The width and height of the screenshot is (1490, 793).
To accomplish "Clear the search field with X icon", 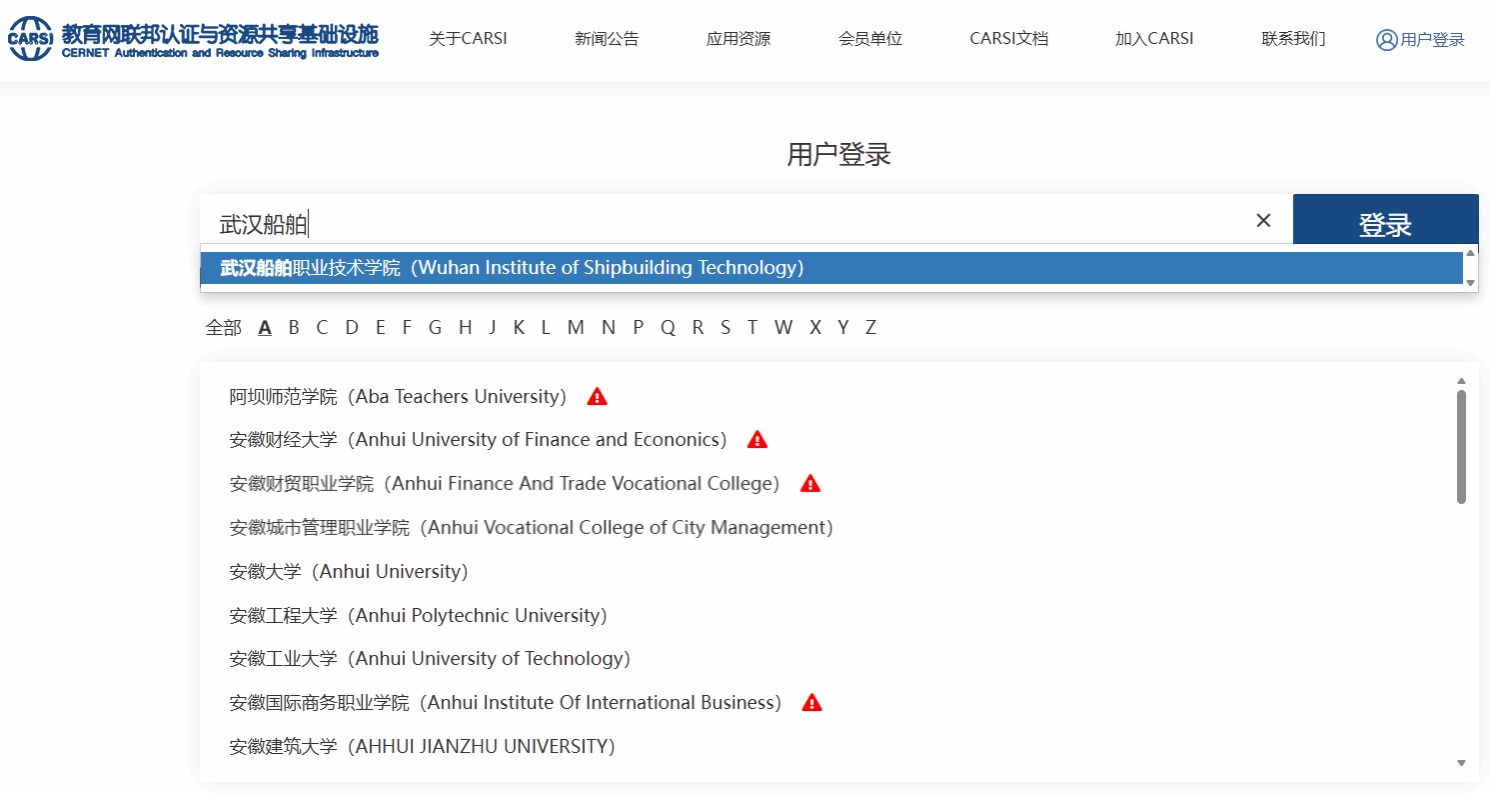I will [1263, 221].
